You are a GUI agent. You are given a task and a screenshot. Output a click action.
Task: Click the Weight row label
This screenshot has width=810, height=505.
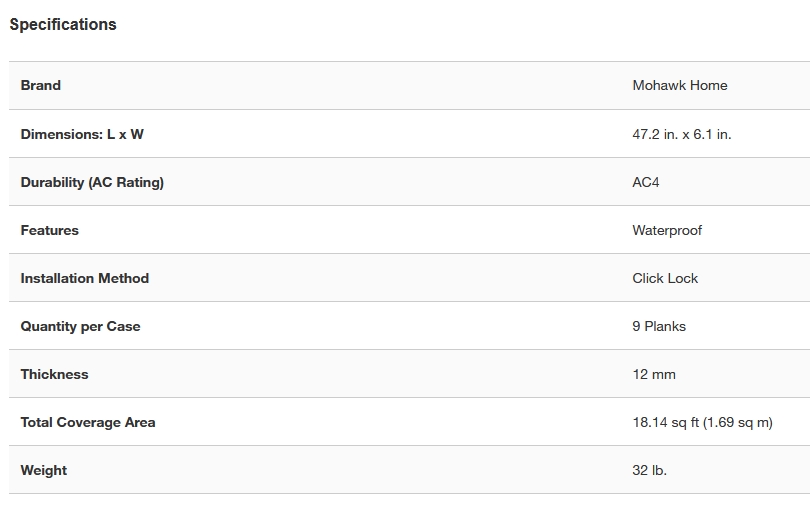click(x=44, y=470)
